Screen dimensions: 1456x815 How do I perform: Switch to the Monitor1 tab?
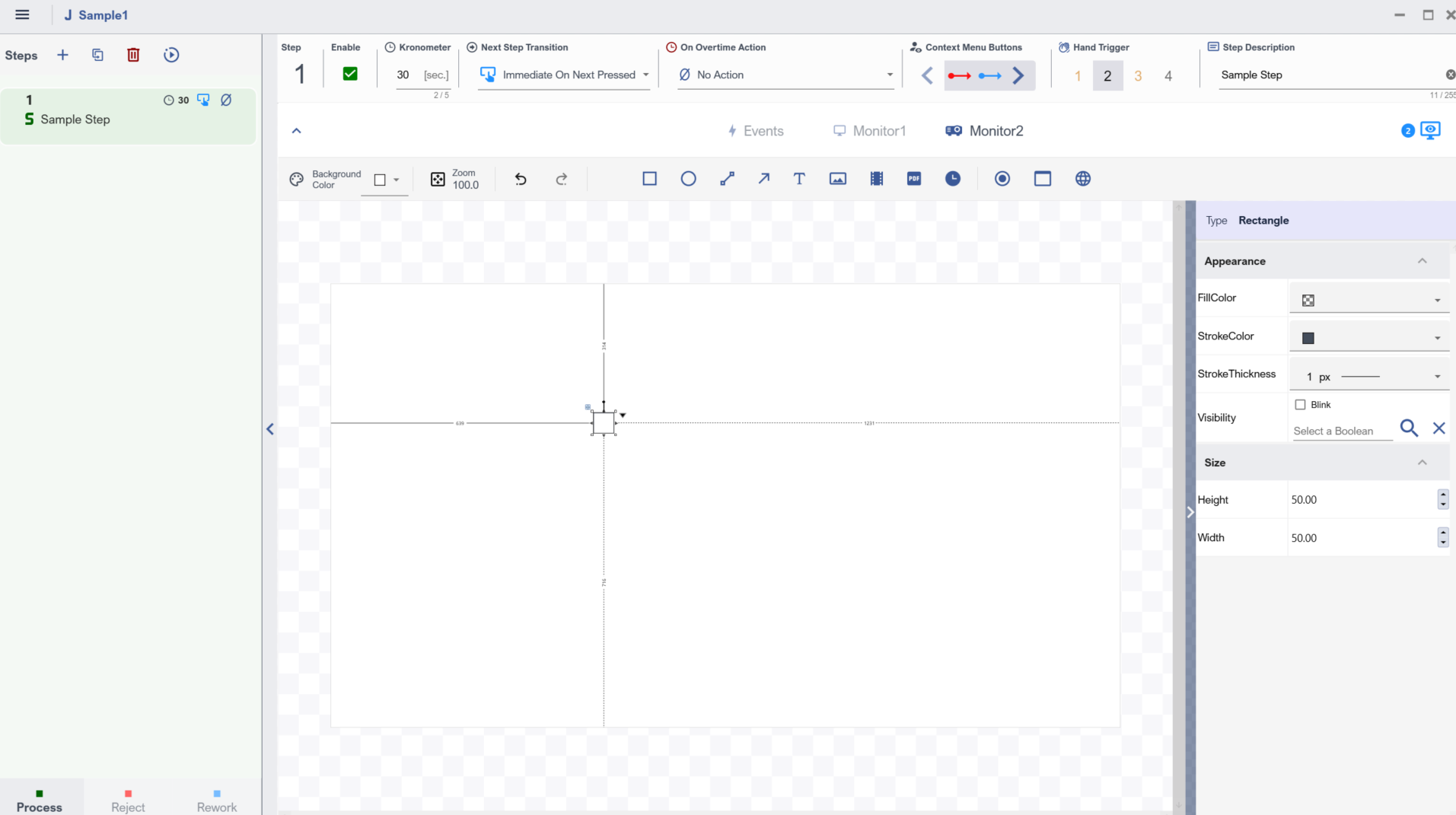click(869, 131)
